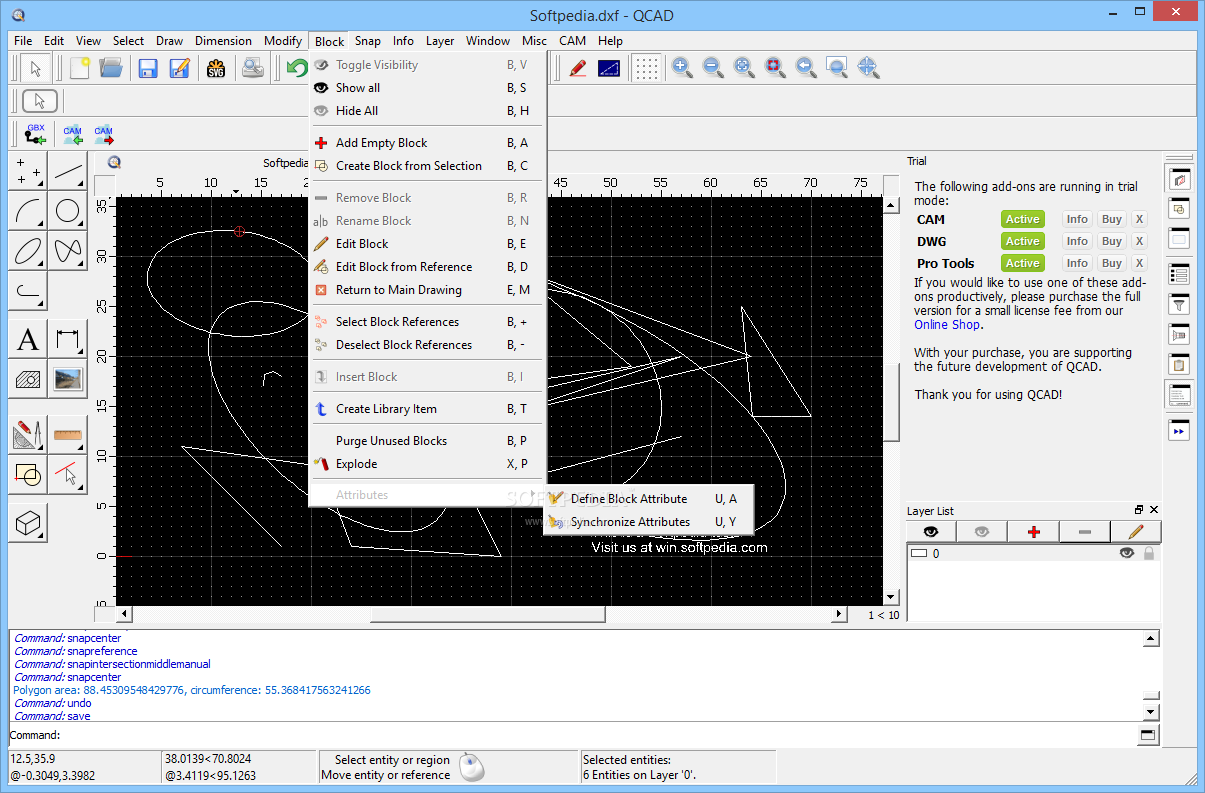This screenshot has height=793, width=1205.
Task: Click the Window Zoom icon
Action: [x=837, y=68]
